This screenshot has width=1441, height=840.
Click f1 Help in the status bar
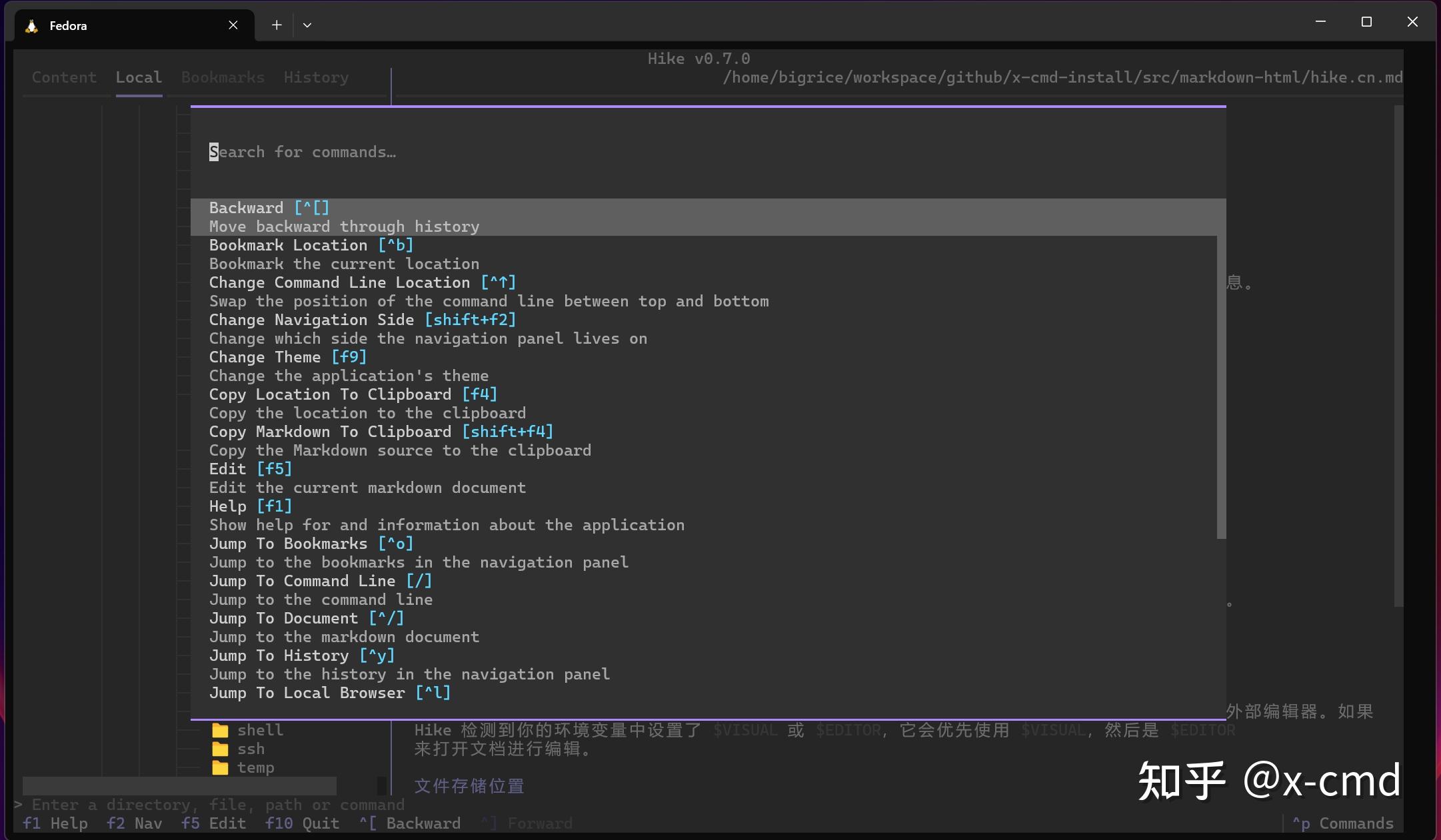55,823
